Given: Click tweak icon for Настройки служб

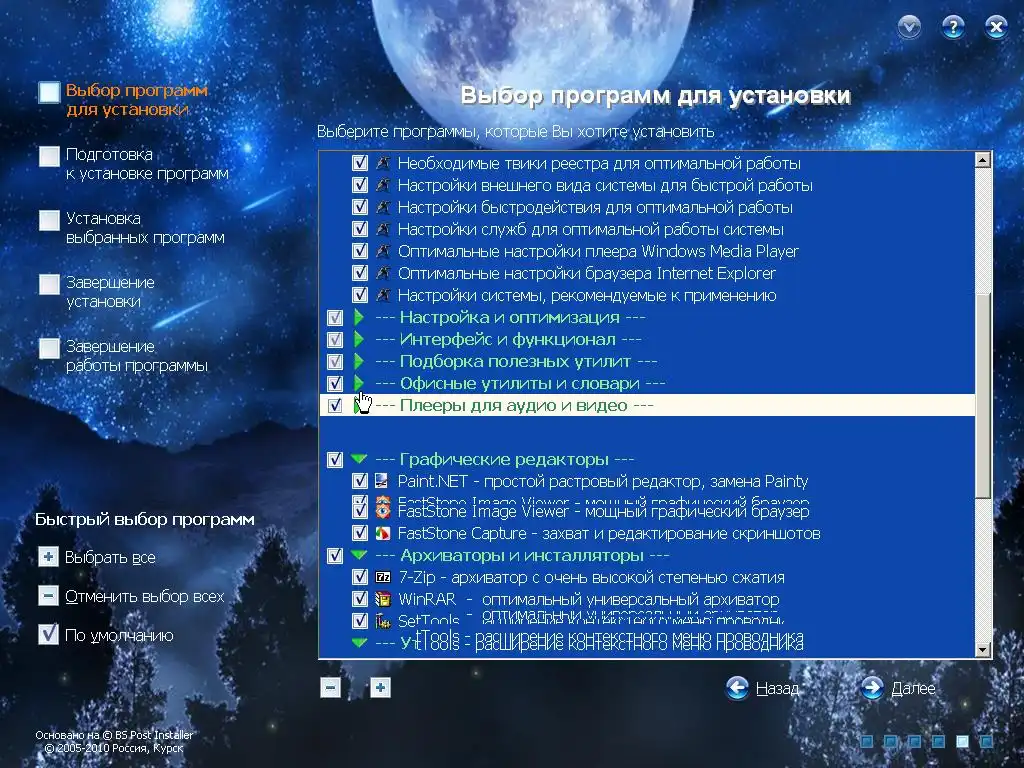Looking at the screenshot, I should coord(383,229).
